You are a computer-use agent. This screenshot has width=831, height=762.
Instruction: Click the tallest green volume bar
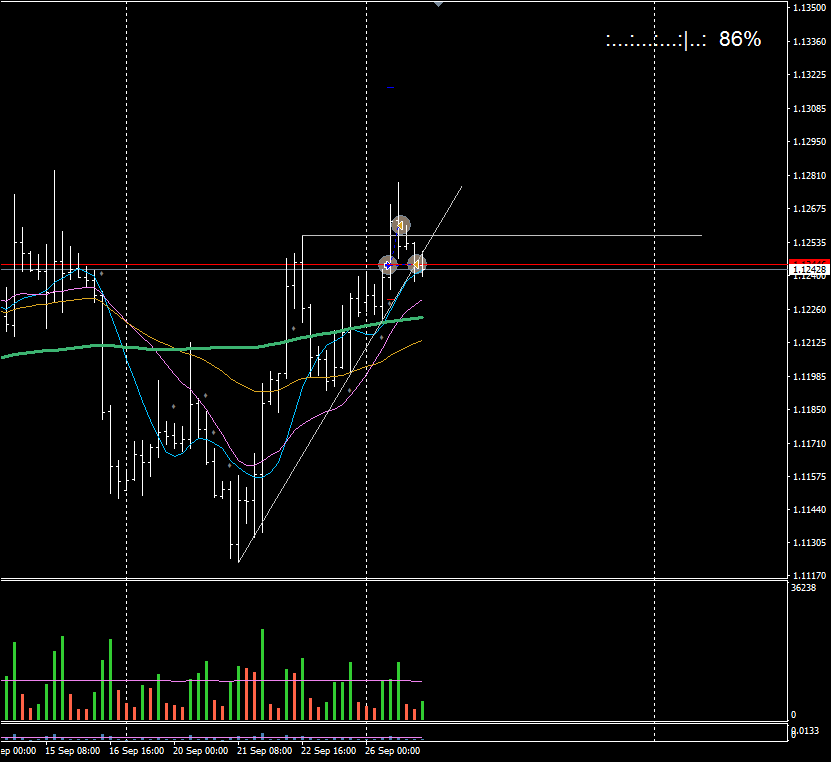tap(262, 675)
